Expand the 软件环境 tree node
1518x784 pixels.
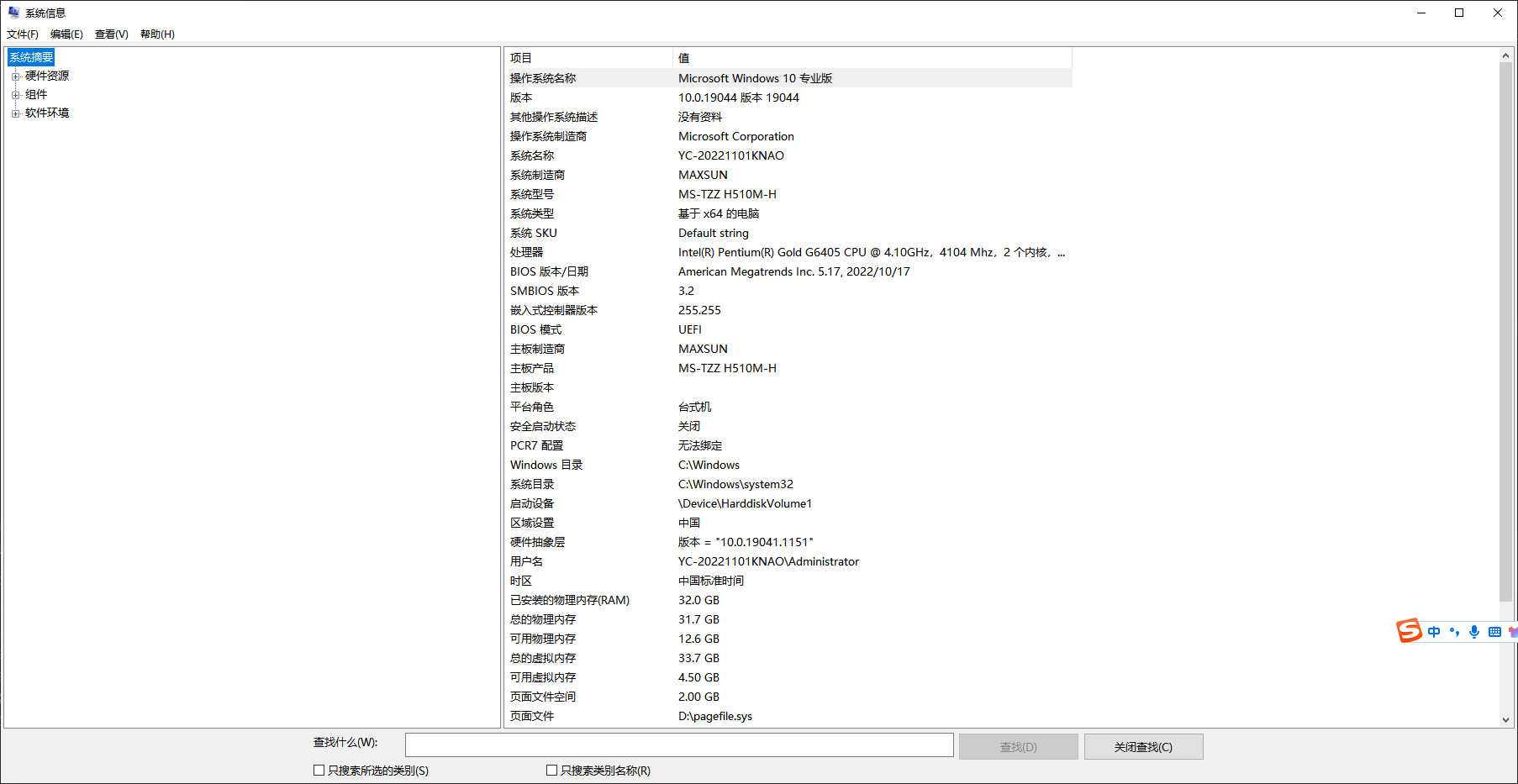[x=15, y=113]
